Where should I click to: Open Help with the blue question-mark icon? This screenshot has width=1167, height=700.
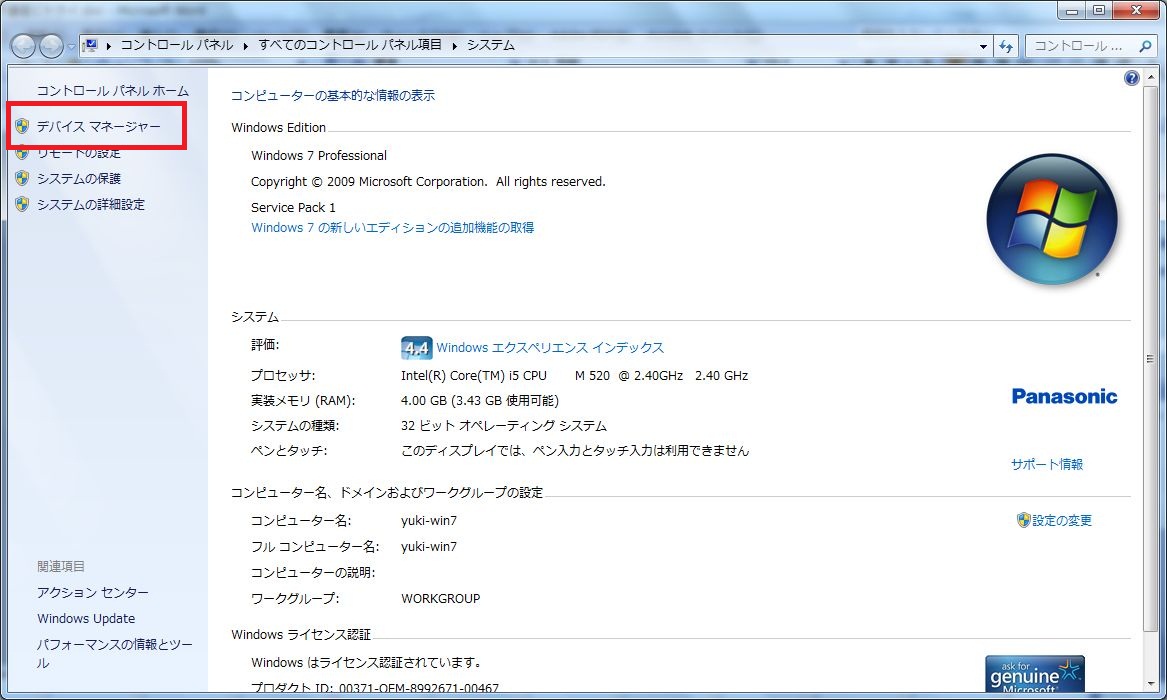(1131, 78)
